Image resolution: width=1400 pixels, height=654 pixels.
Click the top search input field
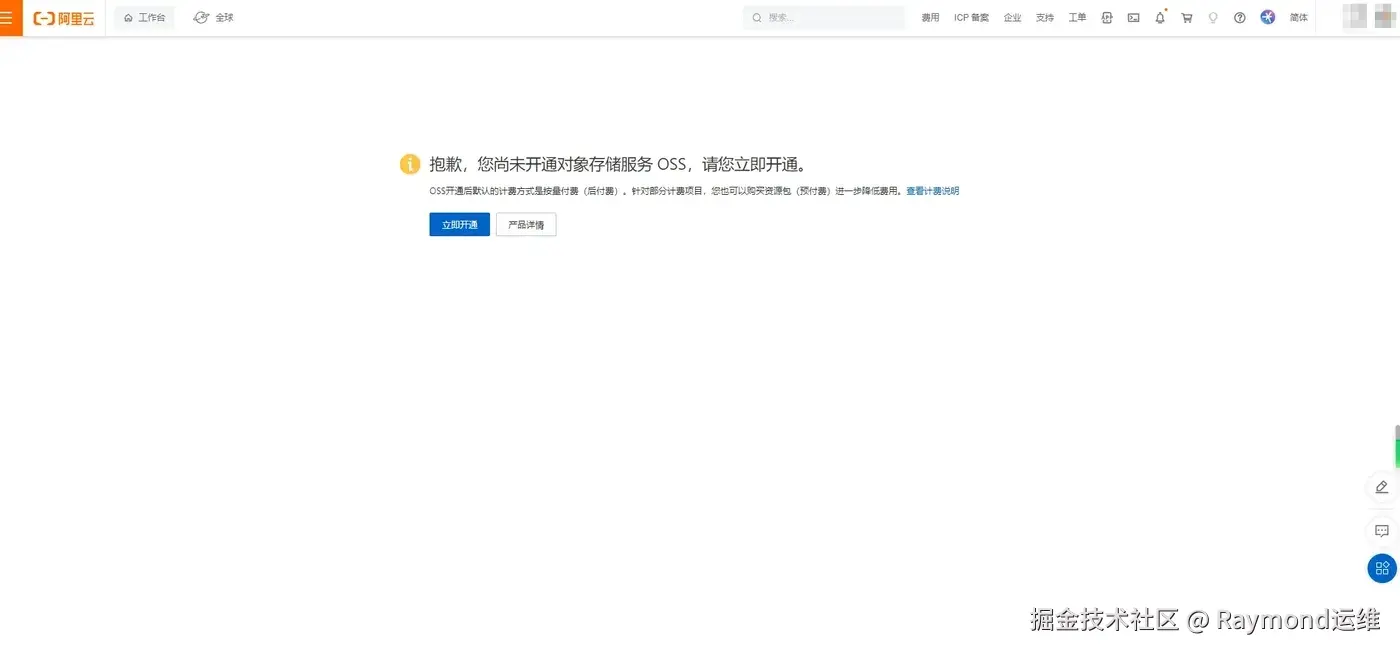(824, 18)
